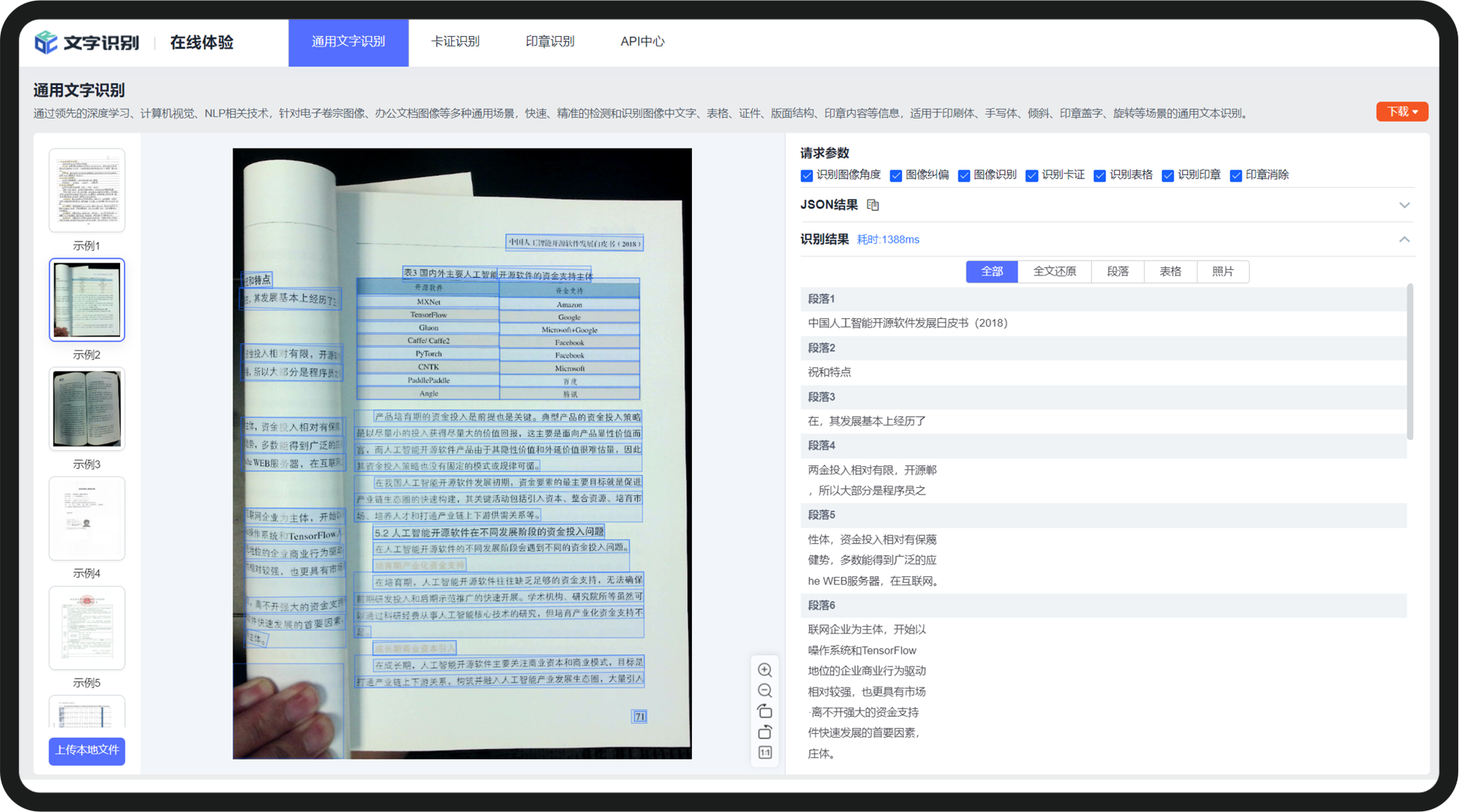This screenshot has height=812, width=1459.
Task: Click the 段落4 result header
Action: click(1103, 446)
